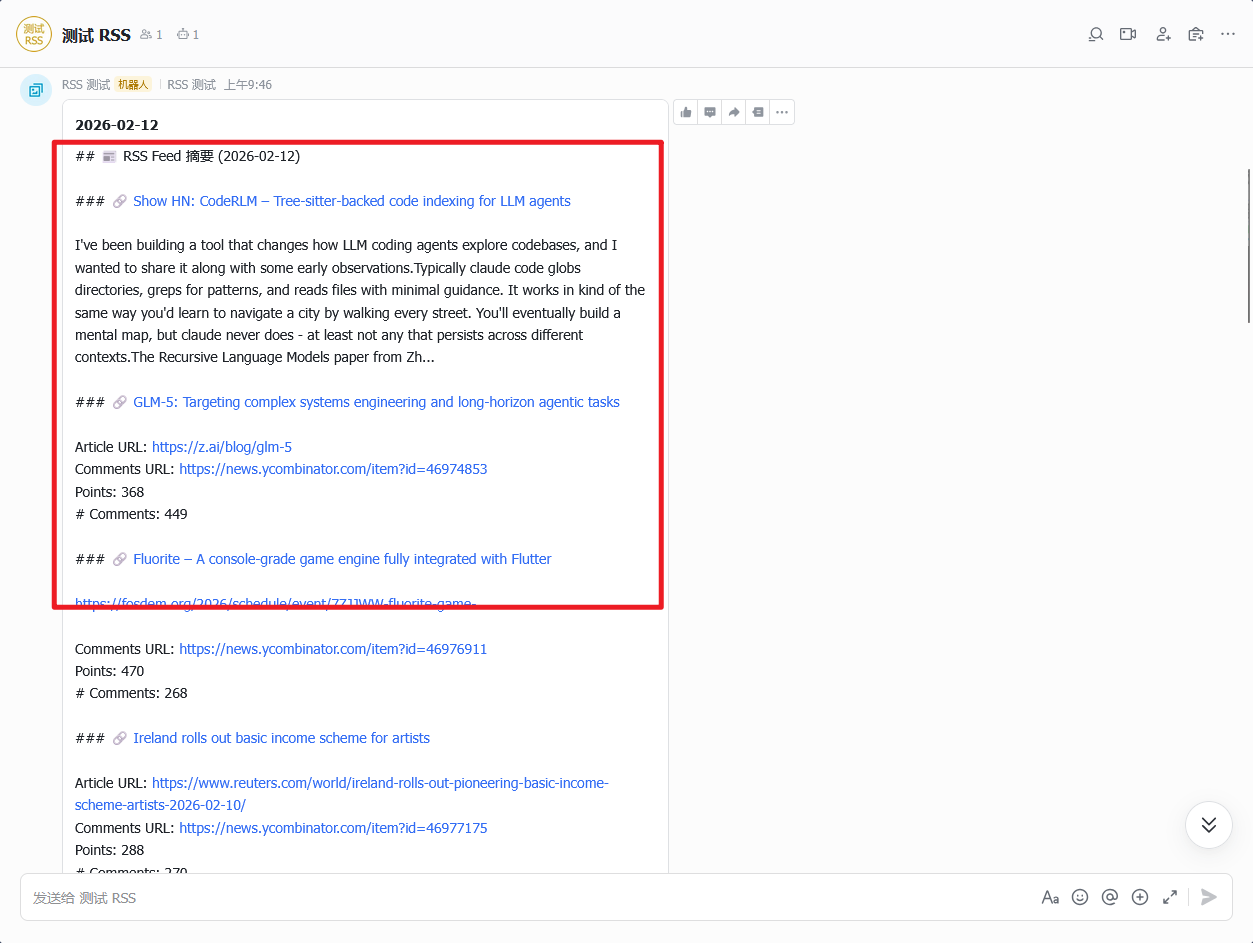
Task: Click the text # Comments: 449
Action: [x=131, y=514]
